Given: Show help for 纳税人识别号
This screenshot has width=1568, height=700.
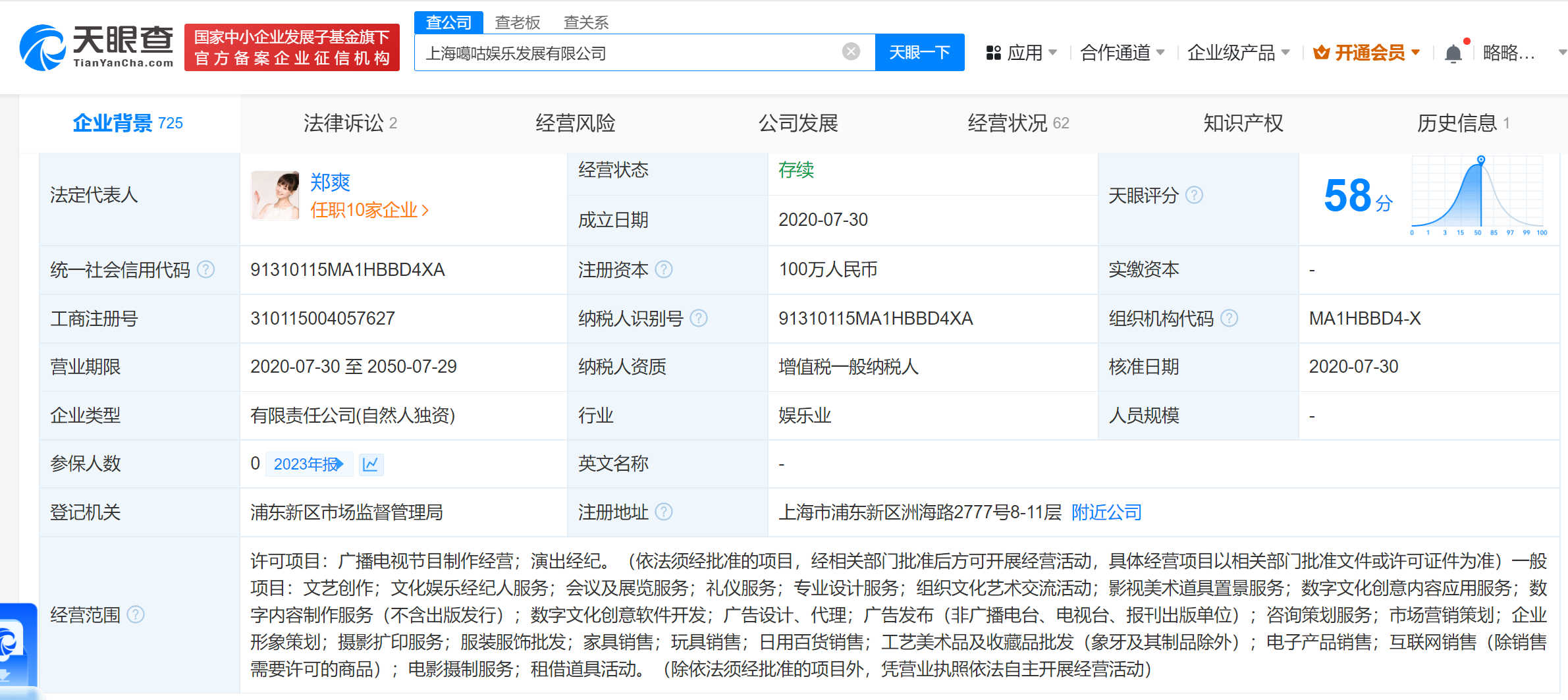Looking at the screenshot, I should 699,318.
